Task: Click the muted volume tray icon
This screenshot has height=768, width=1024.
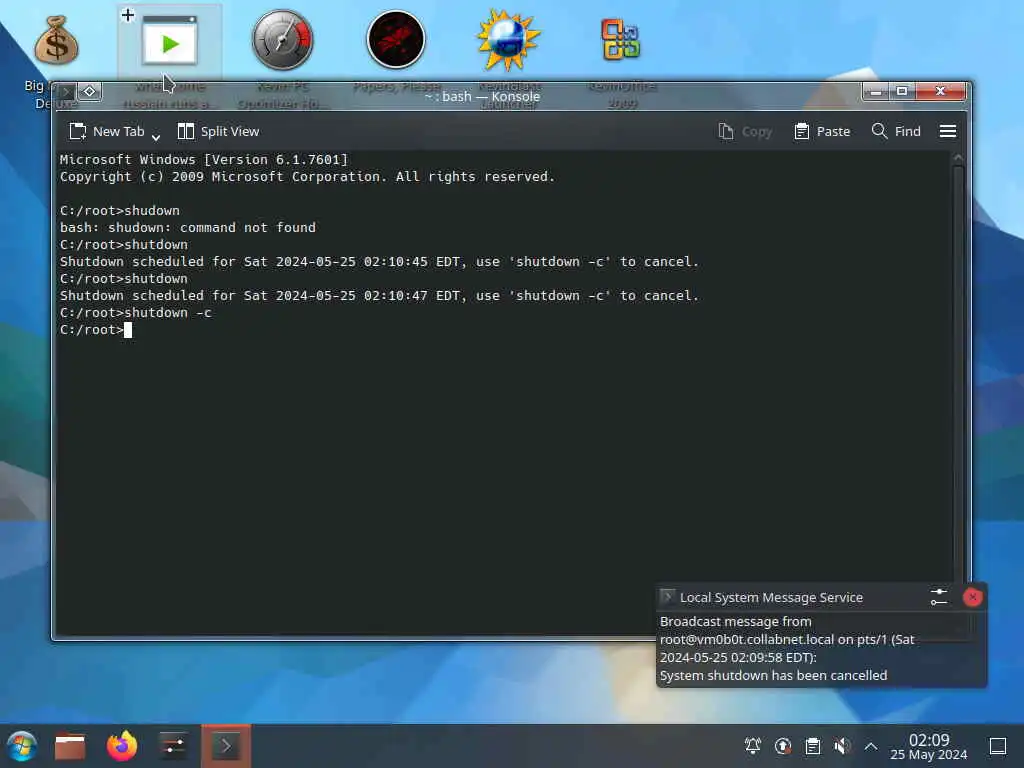Action: (x=842, y=746)
